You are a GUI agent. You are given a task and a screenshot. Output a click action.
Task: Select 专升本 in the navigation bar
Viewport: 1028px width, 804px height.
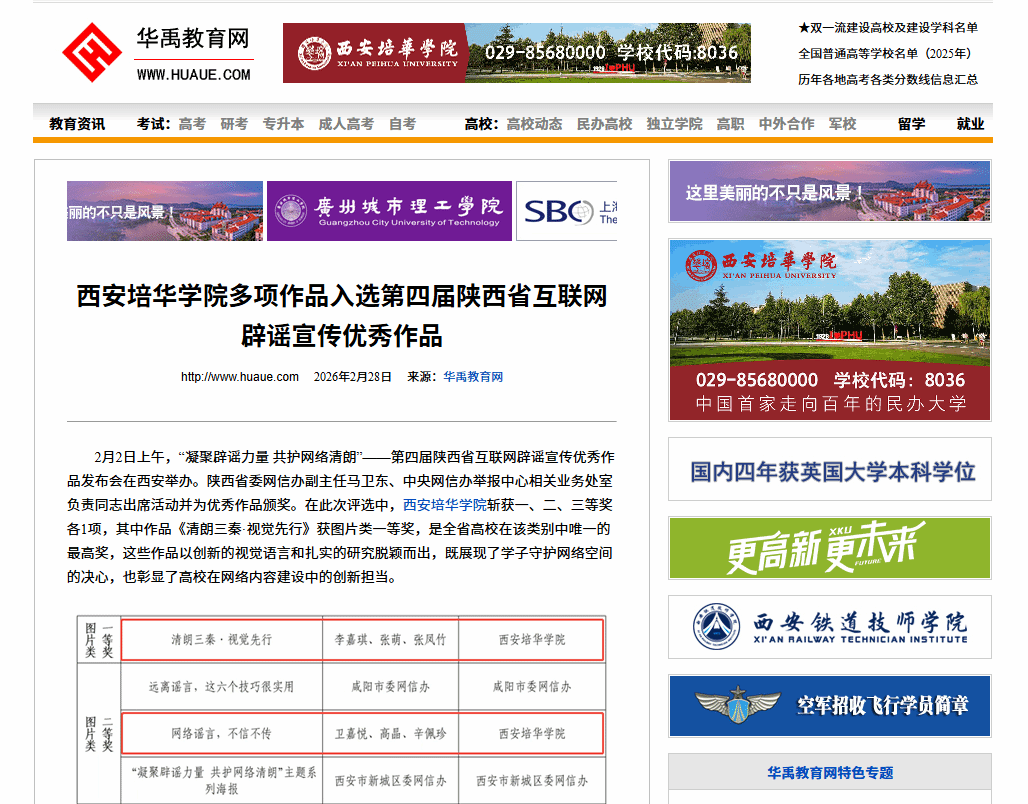coord(283,124)
